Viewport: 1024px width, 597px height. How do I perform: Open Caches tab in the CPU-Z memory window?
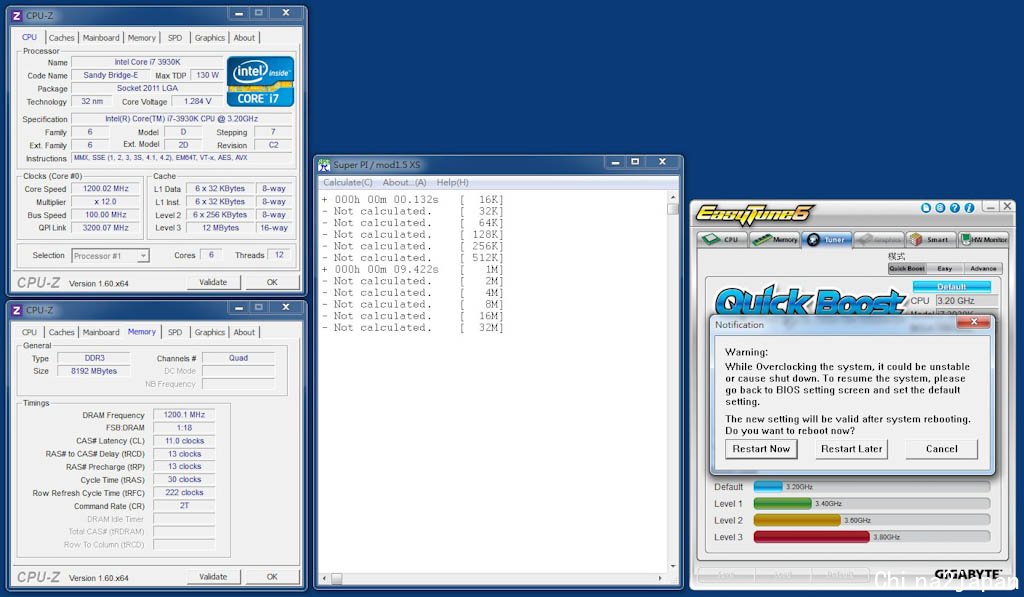click(x=61, y=332)
